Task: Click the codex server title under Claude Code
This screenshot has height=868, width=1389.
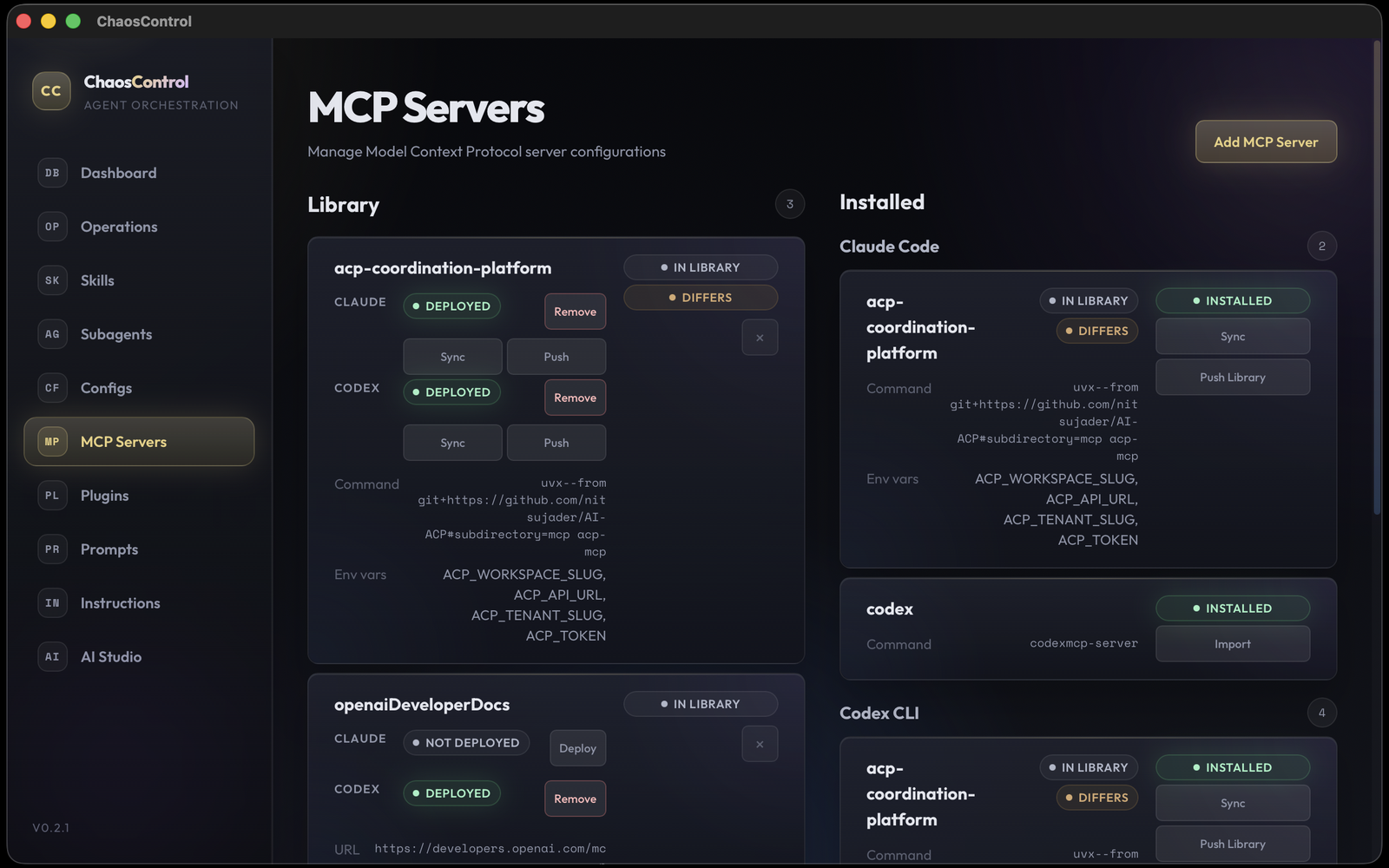Action: [890, 609]
